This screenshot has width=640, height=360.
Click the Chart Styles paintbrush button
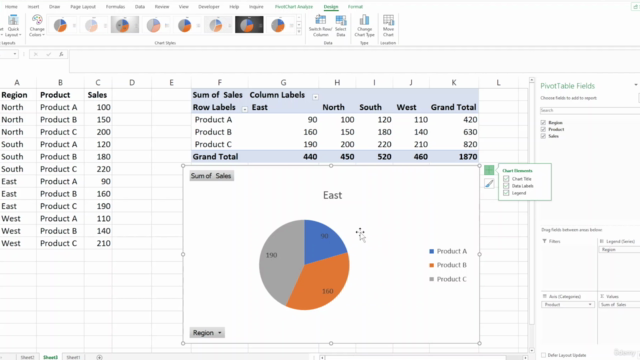tap(489, 184)
